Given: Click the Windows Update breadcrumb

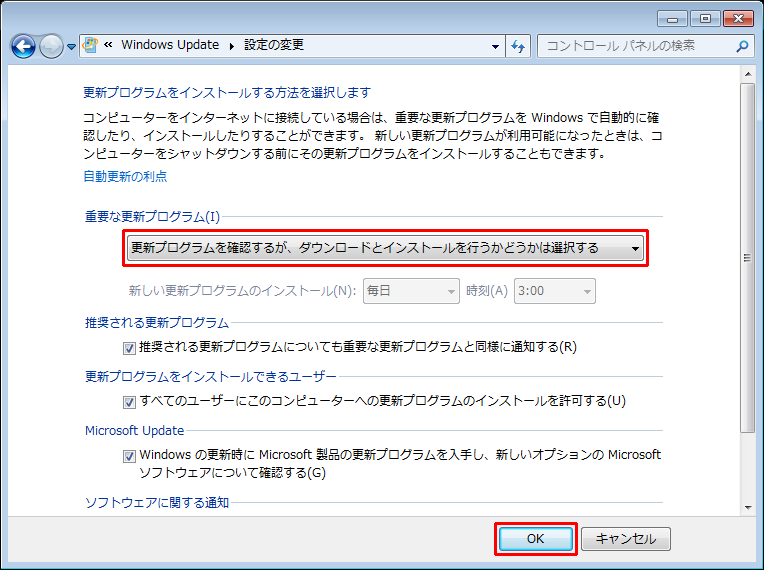Looking at the screenshot, I should click(170, 45).
